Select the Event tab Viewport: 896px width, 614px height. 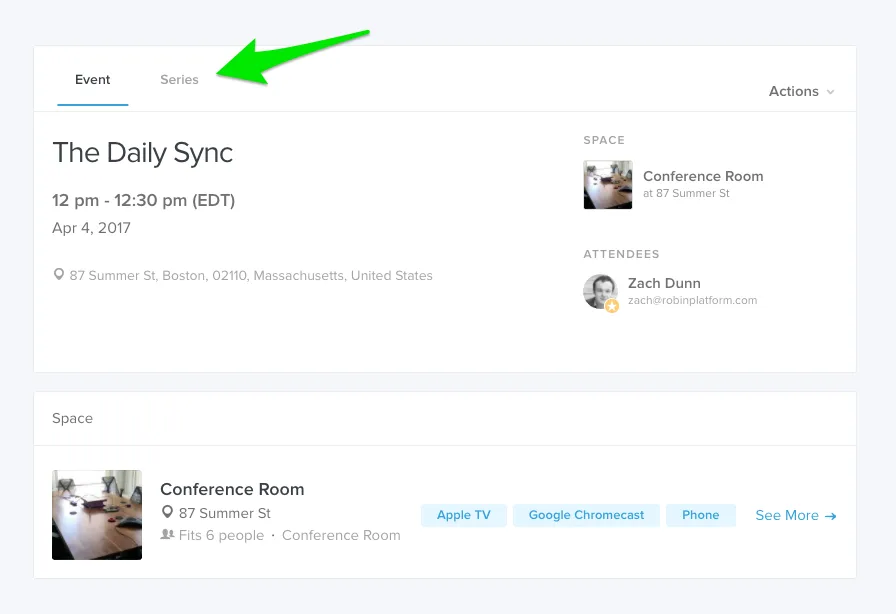93,79
